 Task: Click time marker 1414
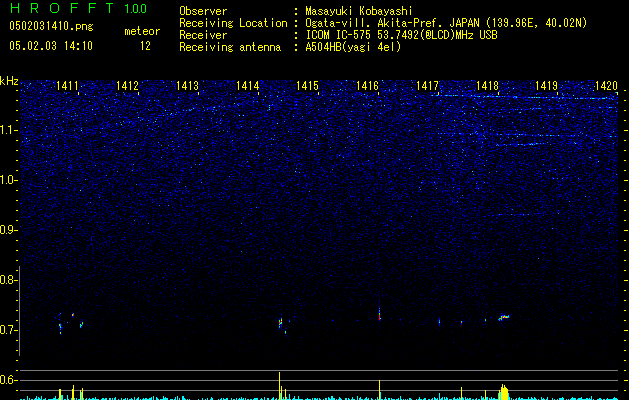[x=248, y=85]
